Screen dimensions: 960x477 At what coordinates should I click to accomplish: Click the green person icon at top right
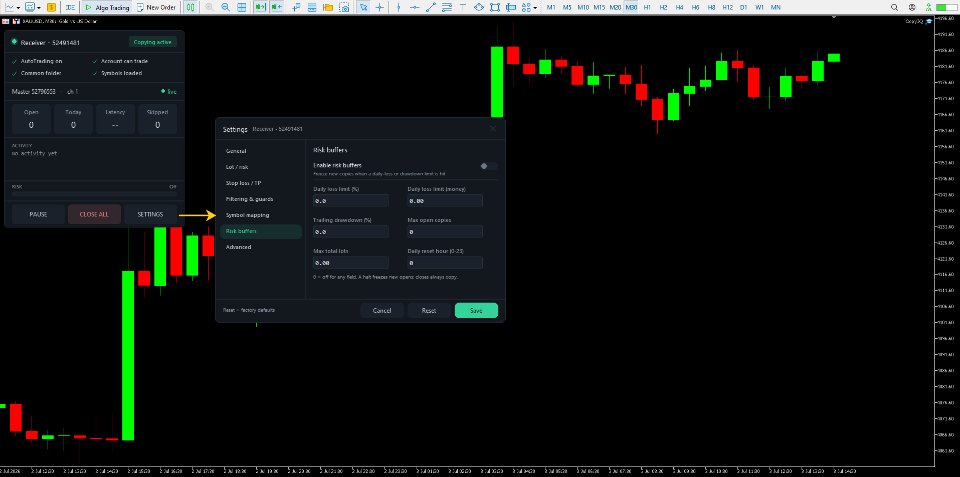tap(929, 7)
